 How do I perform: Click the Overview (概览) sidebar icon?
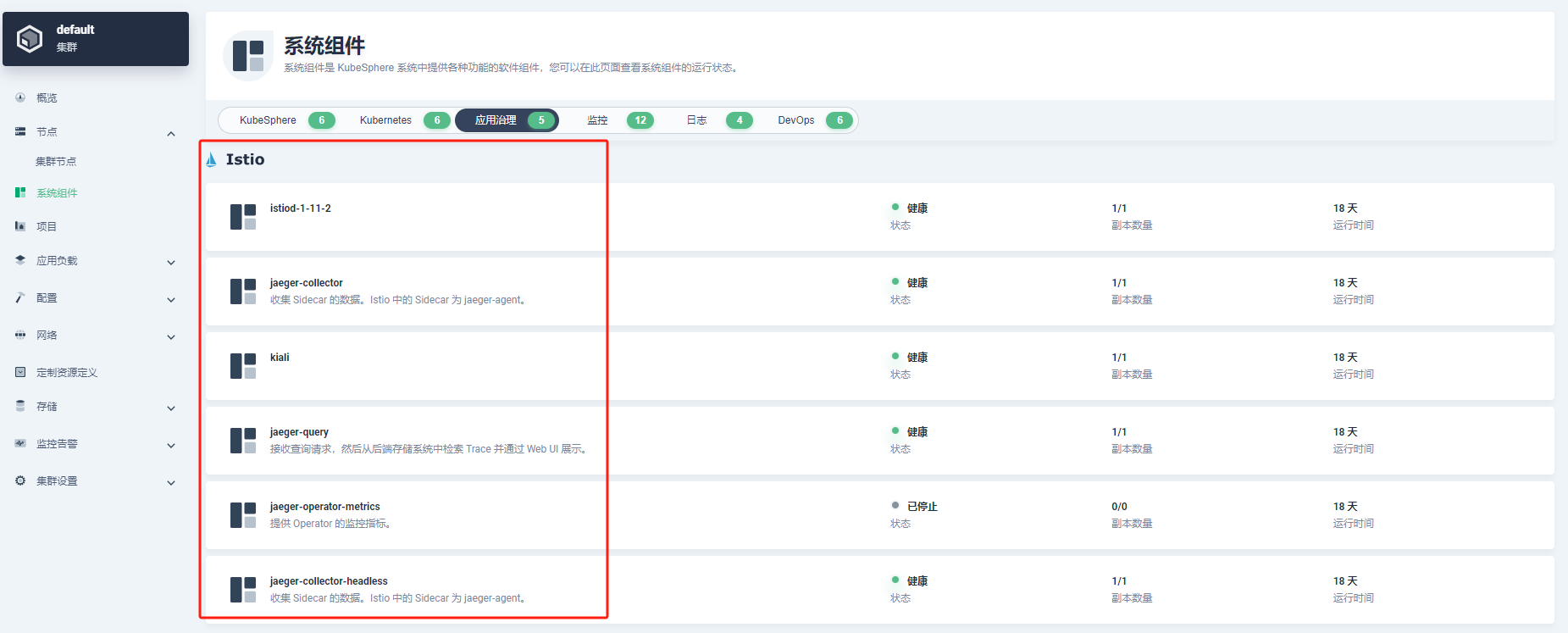pos(20,97)
